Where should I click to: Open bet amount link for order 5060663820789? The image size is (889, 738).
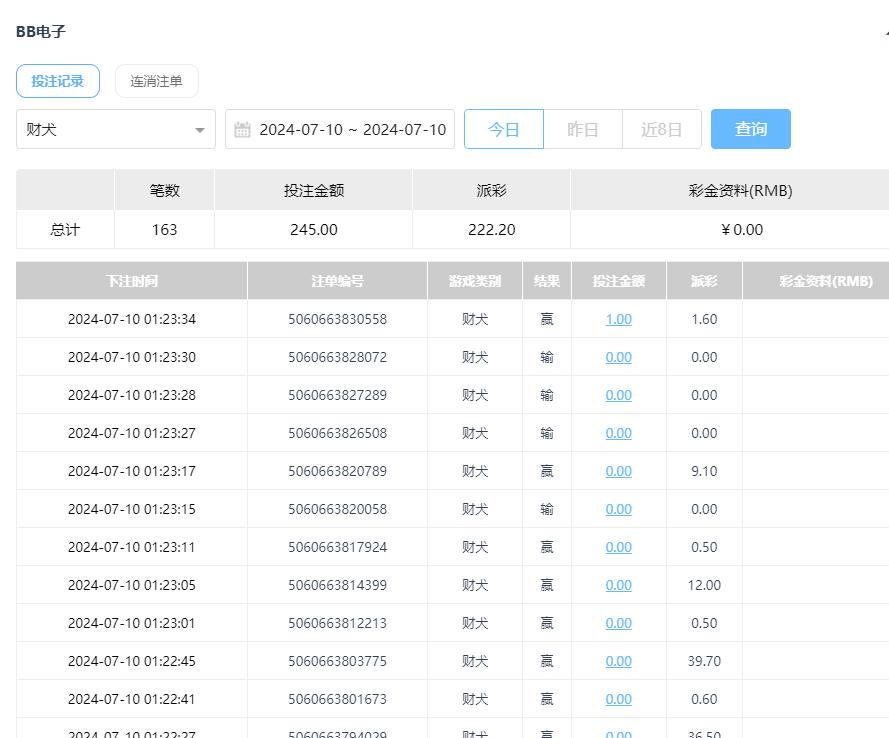coord(618,471)
